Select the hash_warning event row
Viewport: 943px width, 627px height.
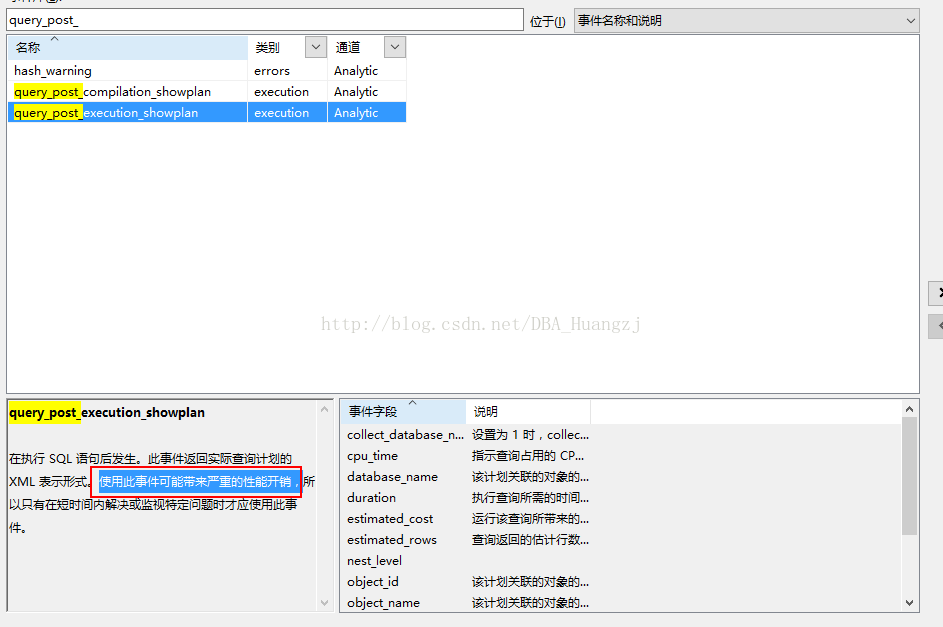(207, 71)
